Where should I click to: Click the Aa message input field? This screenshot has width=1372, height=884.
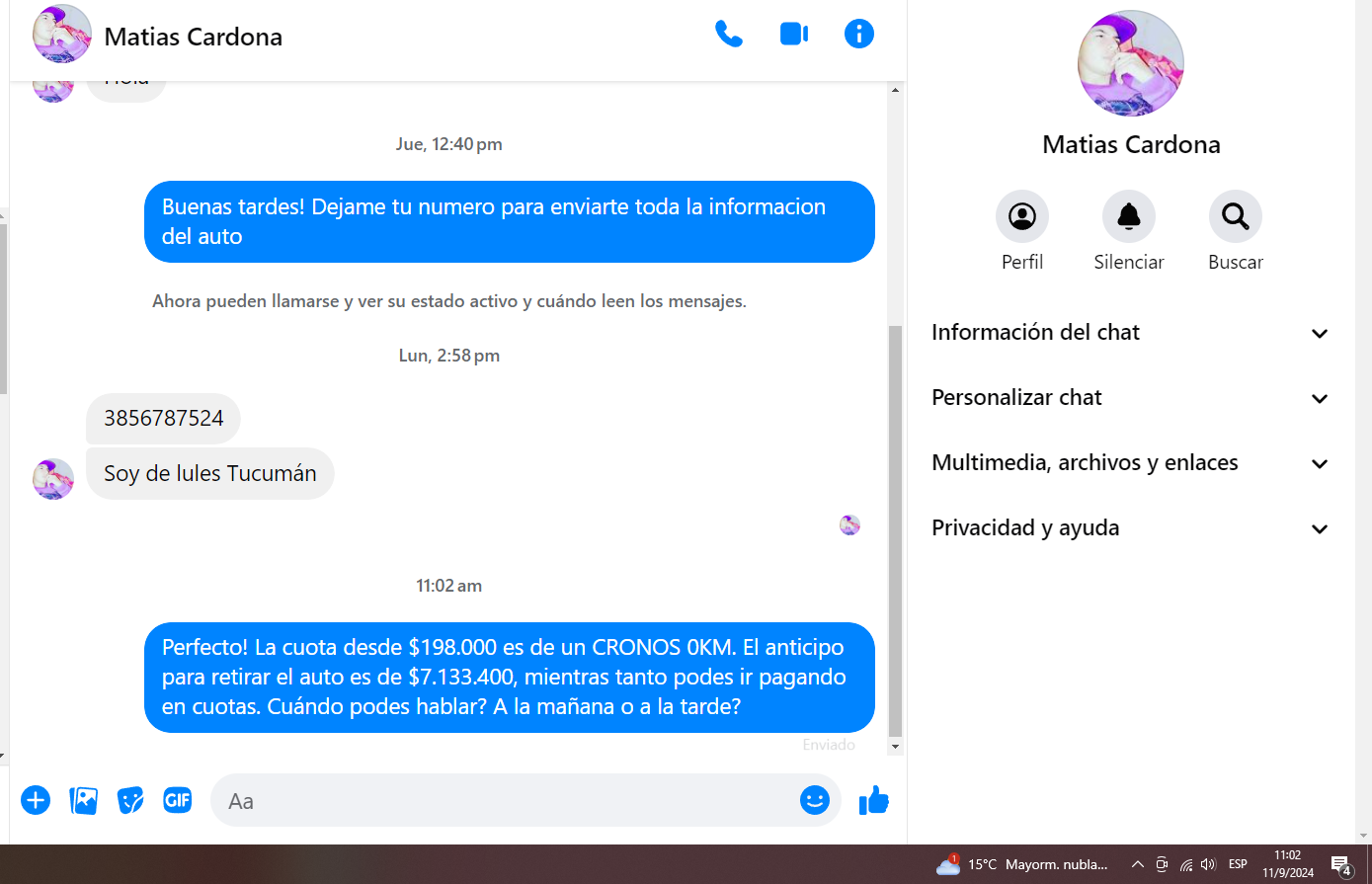[504, 801]
